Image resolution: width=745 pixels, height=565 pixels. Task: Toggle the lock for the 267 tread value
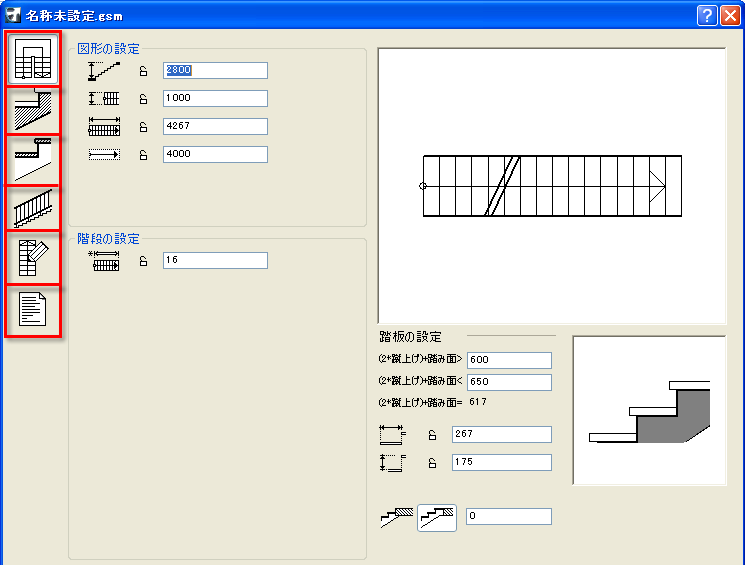tap(432, 435)
